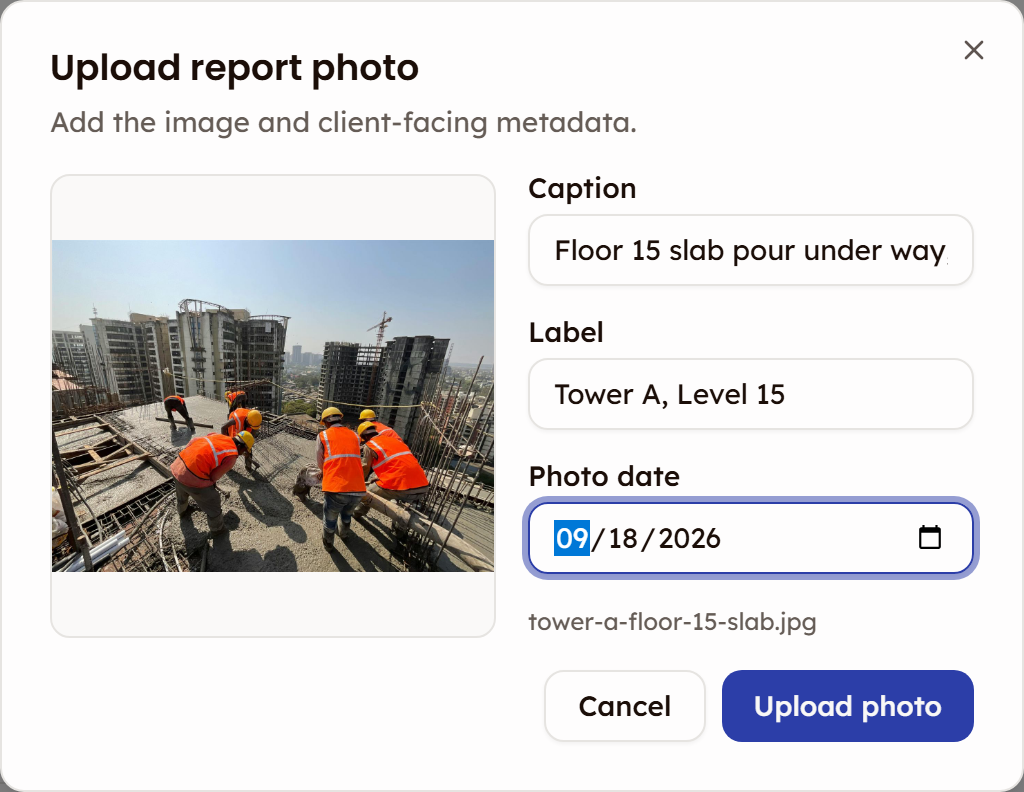The width and height of the screenshot is (1024, 792).
Task: Select the year segment '2026' in Photo date
Action: pos(689,538)
